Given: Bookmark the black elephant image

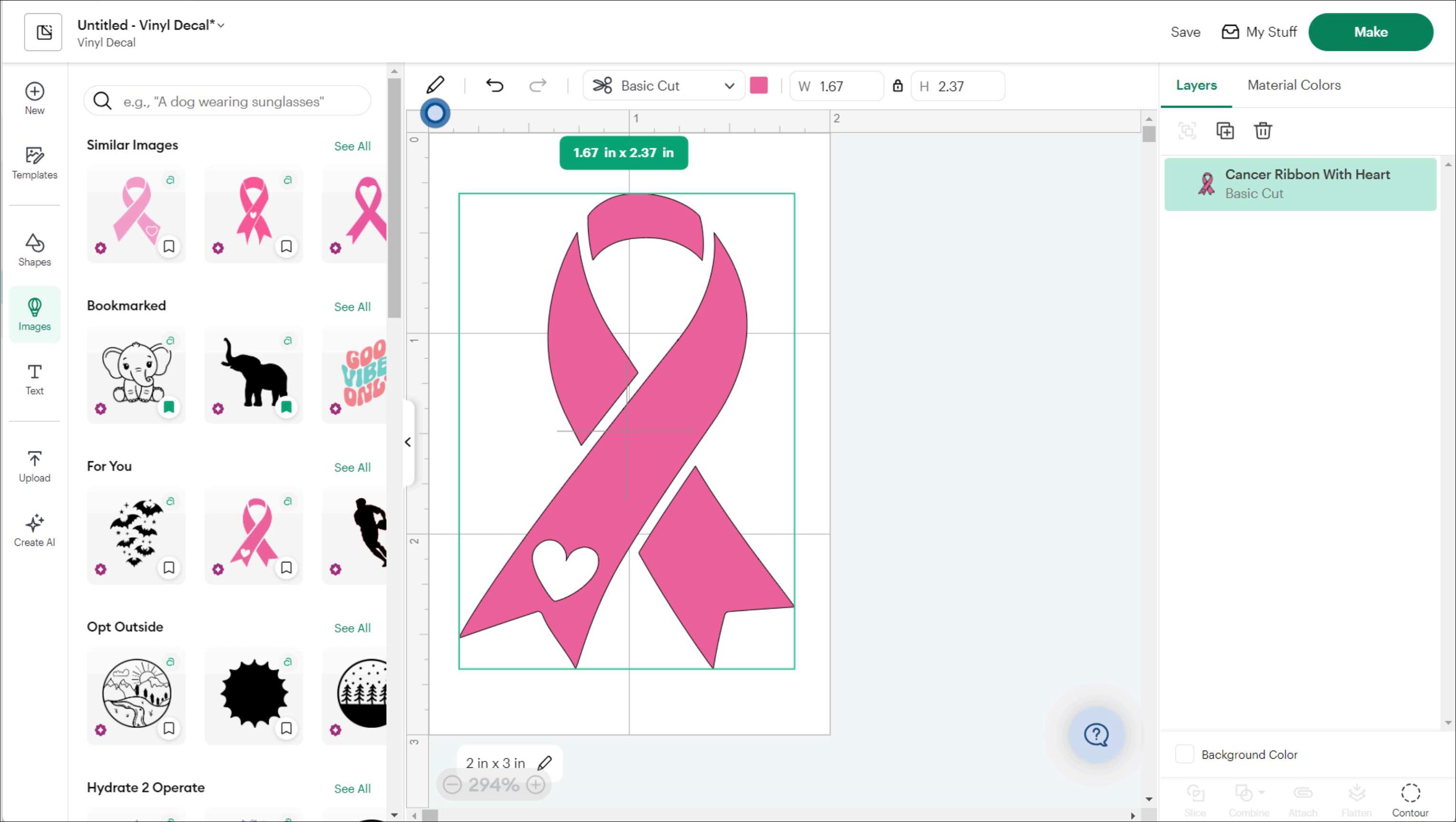Looking at the screenshot, I should click(286, 407).
